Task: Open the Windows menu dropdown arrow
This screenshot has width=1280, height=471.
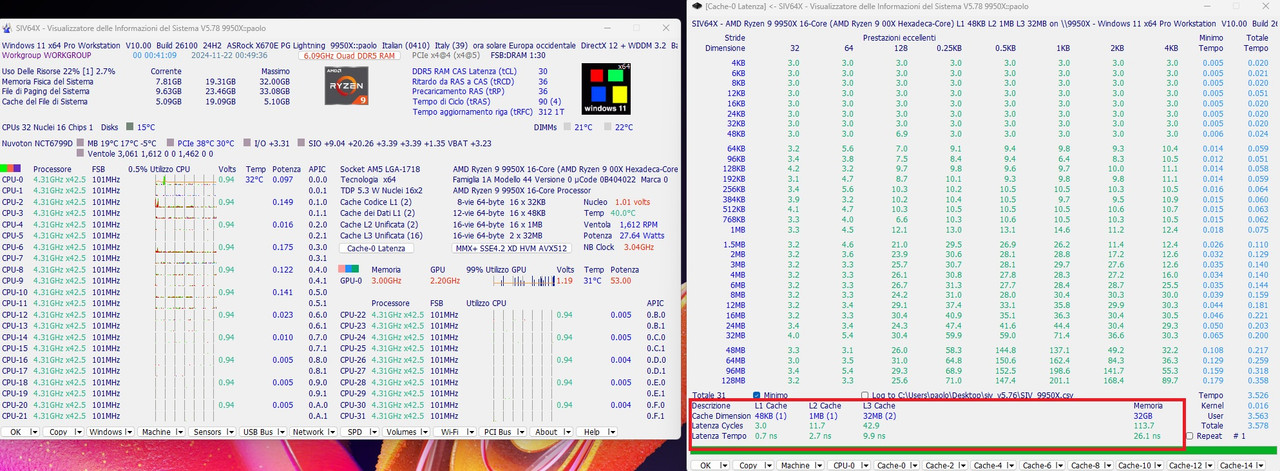Action: (129, 432)
